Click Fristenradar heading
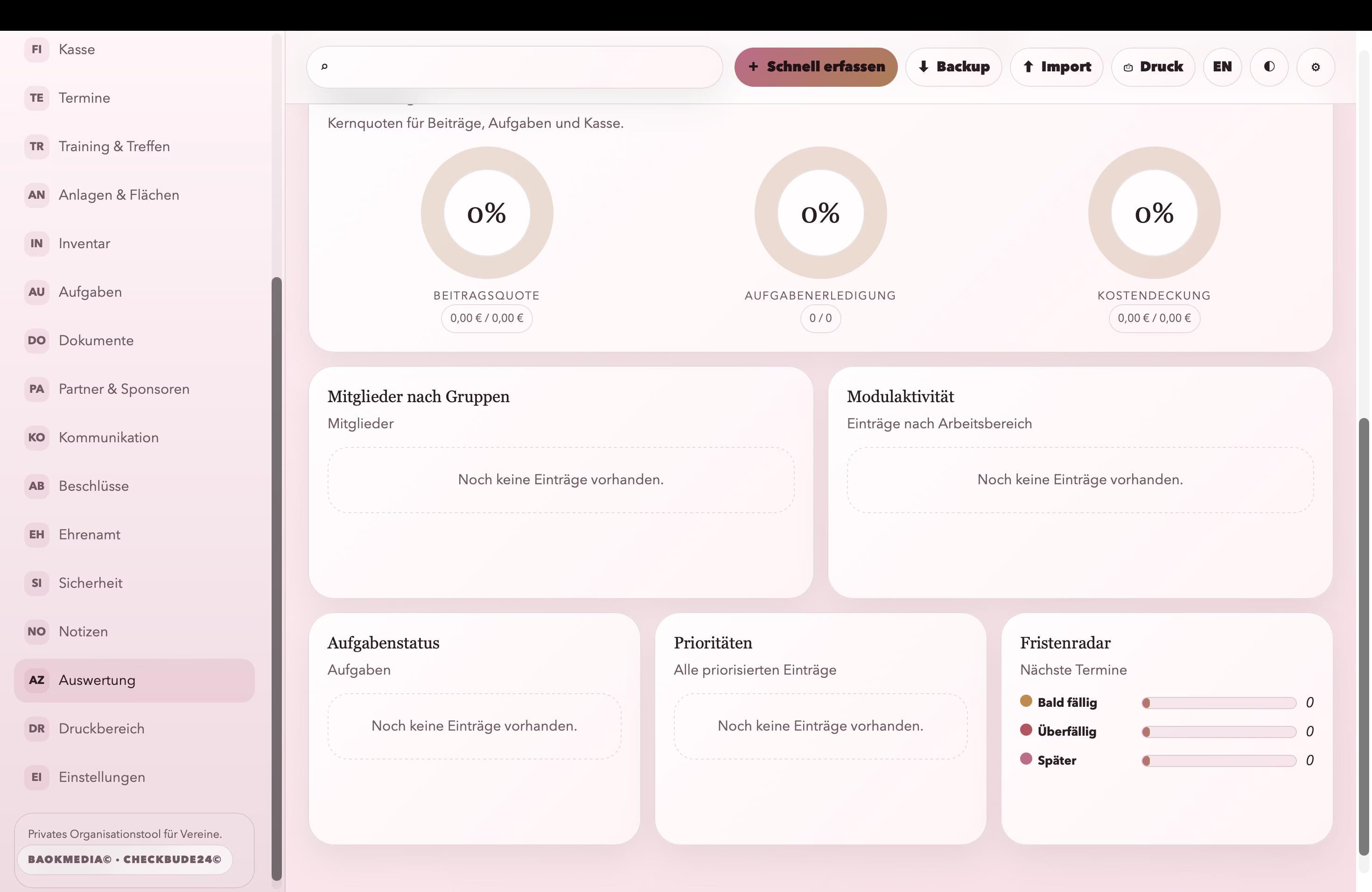 (x=1065, y=643)
